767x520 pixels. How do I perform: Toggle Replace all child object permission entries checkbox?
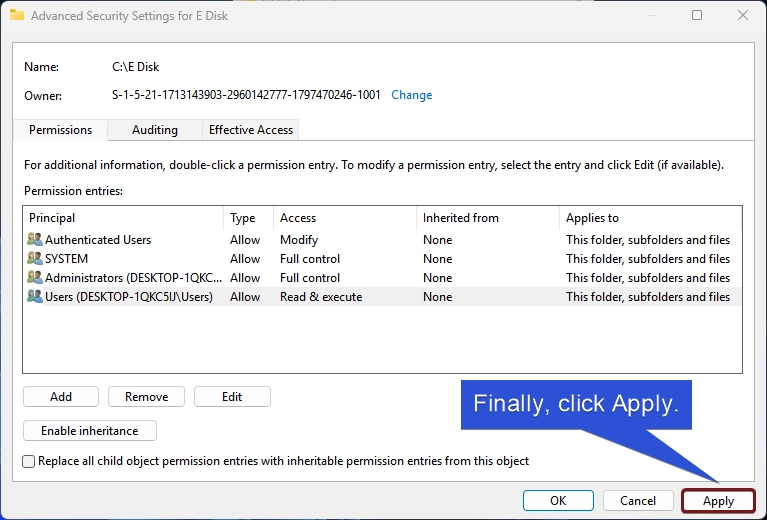[x=29, y=461]
